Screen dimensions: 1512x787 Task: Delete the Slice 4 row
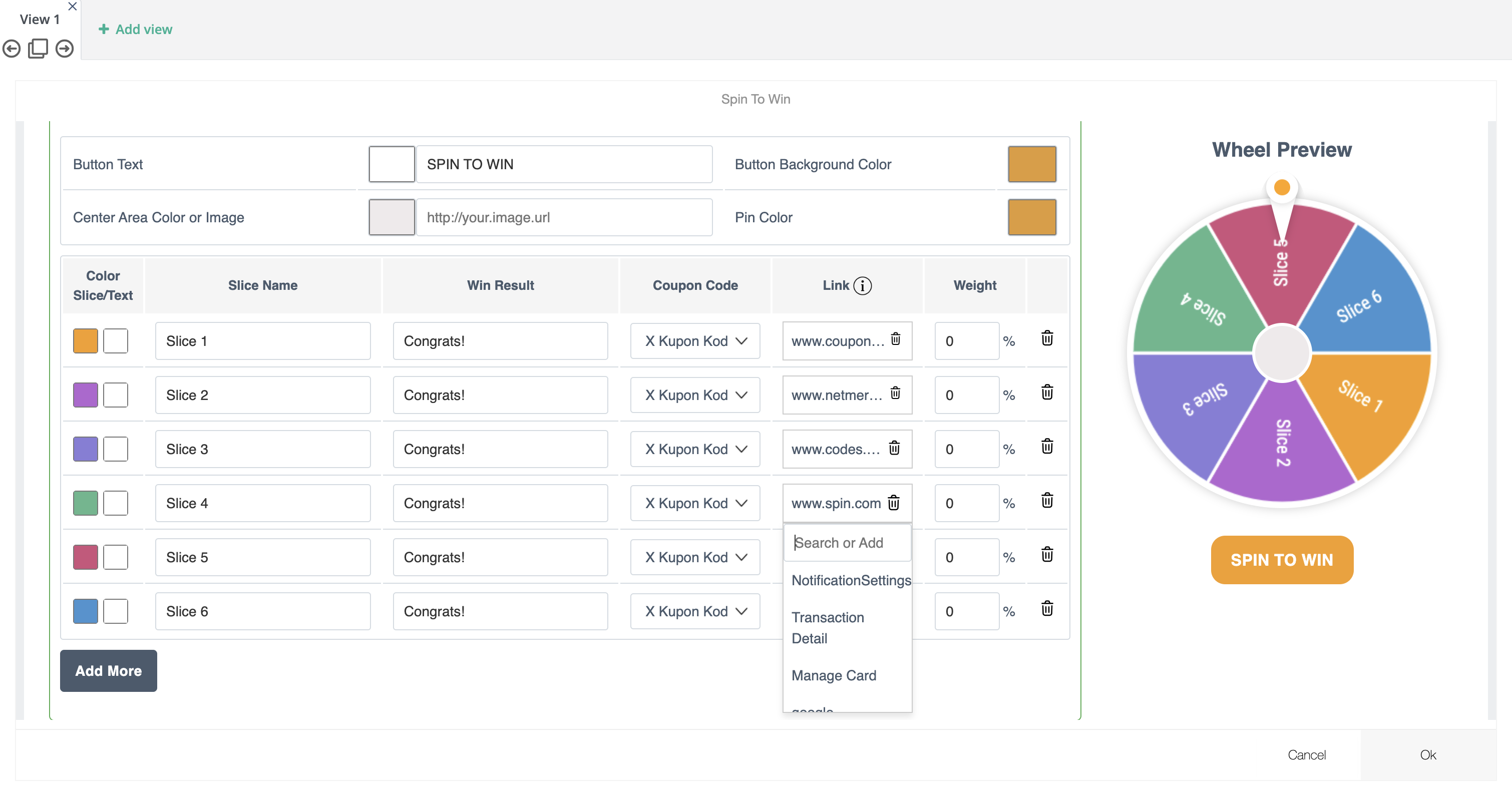(1047, 501)
